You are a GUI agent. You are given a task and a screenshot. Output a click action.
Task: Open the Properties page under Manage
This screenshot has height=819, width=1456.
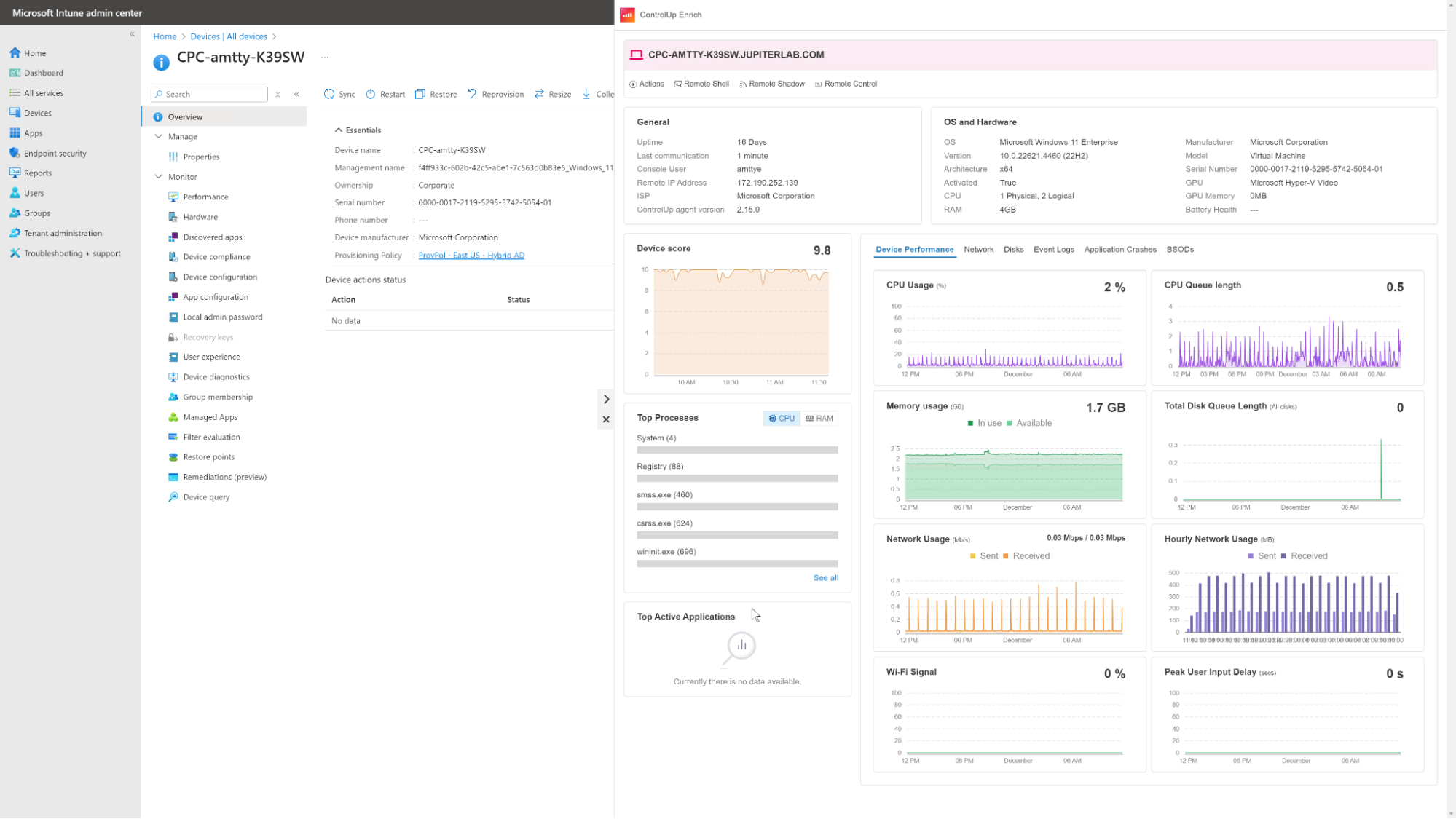(x=201, y=157)
